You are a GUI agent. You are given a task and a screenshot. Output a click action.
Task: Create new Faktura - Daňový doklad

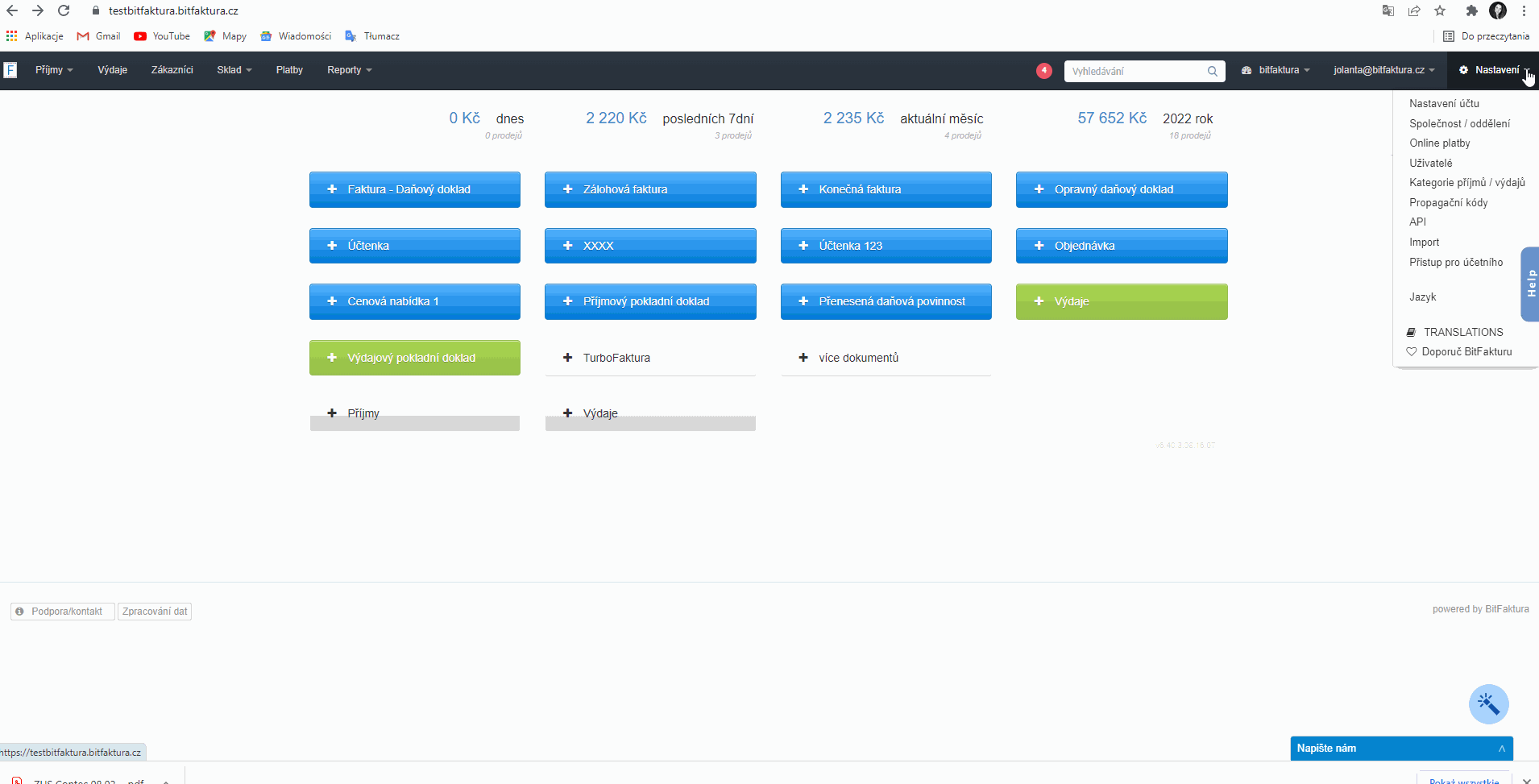pyautogui.click(x=415, y=189)
